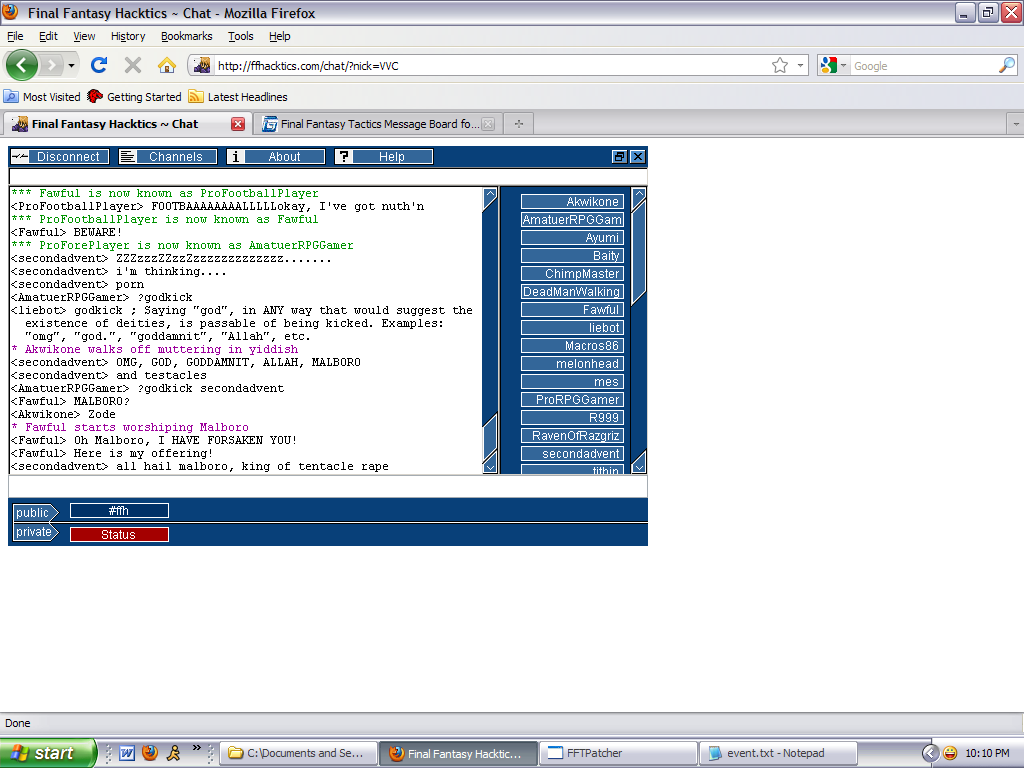This screenshot has height=768, width=1024.
Task: Click the Stop loading X icon
Action: click(133, 65)
